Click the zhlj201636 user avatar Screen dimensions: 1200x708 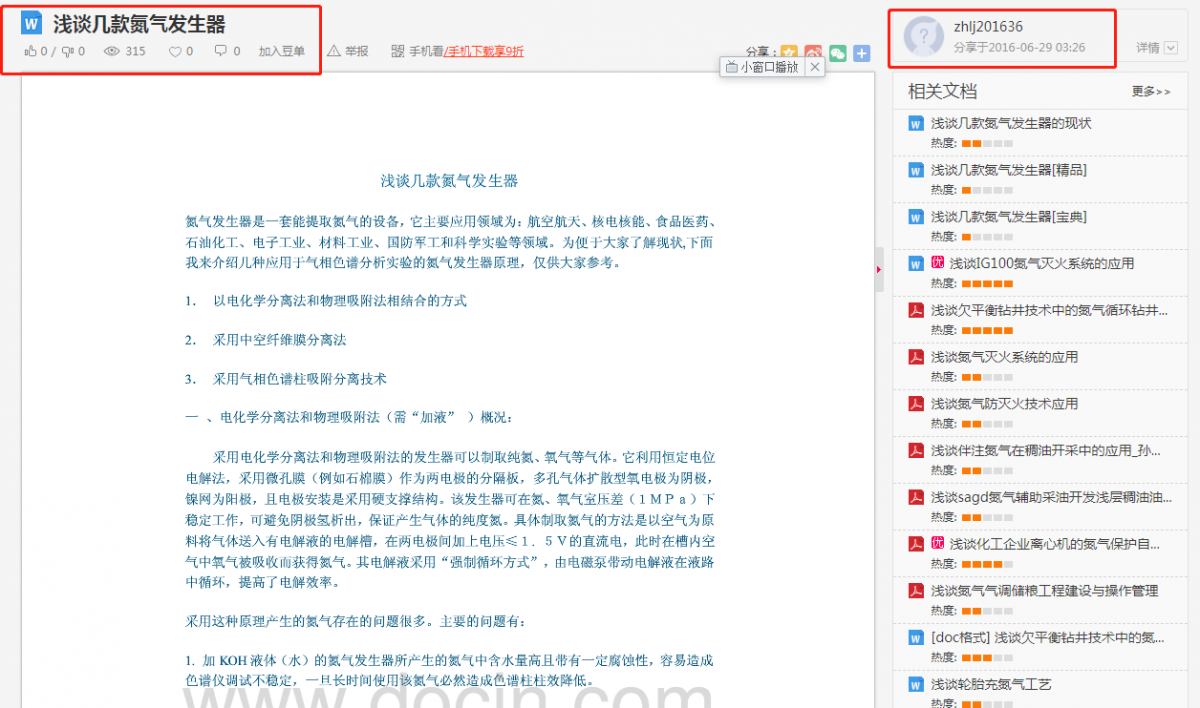pos(923,36)
